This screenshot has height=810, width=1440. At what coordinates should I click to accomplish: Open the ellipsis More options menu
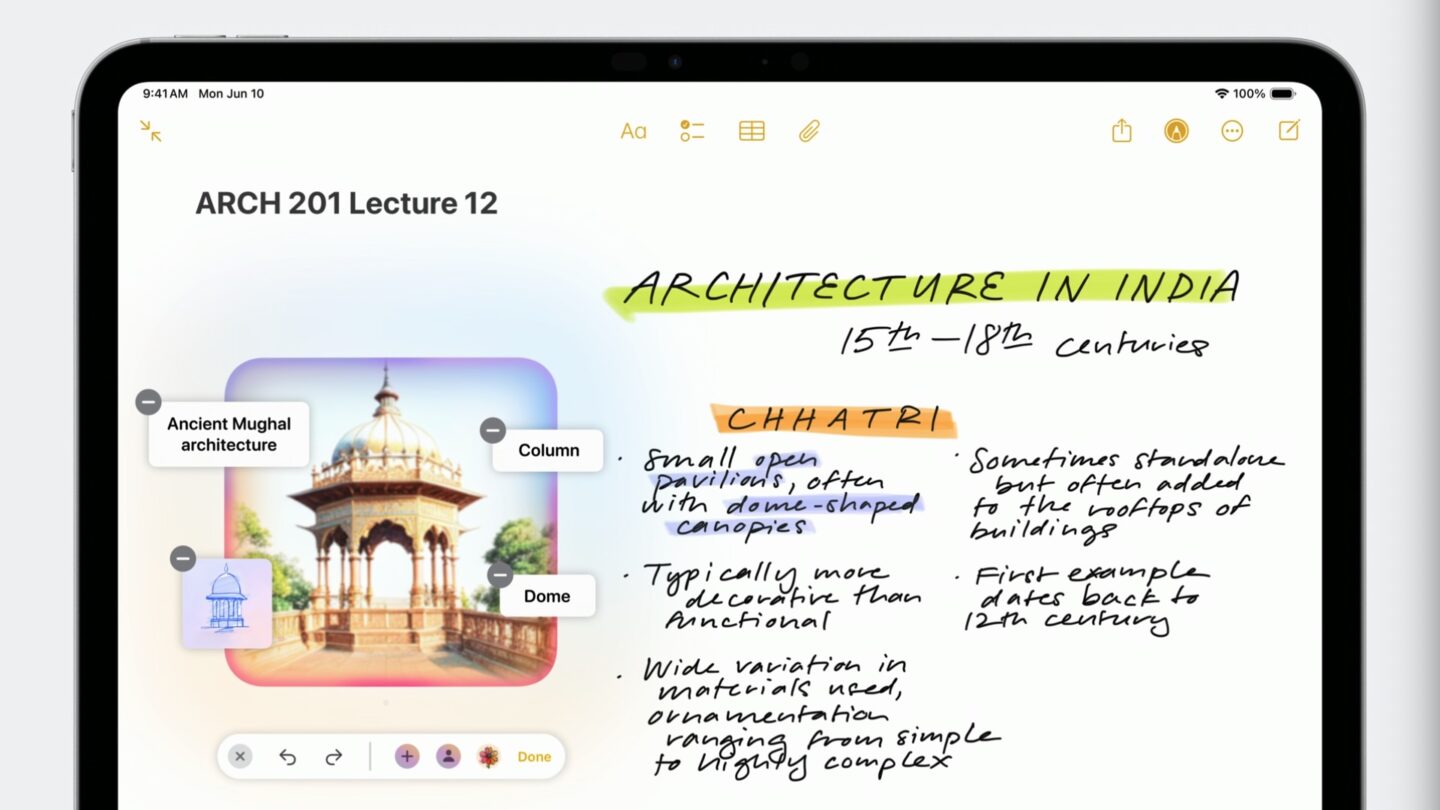pos(1232,131)
